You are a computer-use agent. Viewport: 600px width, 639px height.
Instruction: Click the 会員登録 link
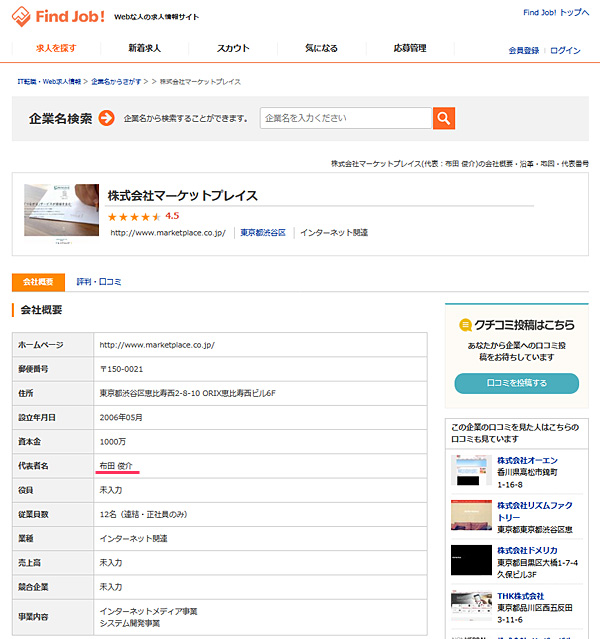click(x=523, y=51)
